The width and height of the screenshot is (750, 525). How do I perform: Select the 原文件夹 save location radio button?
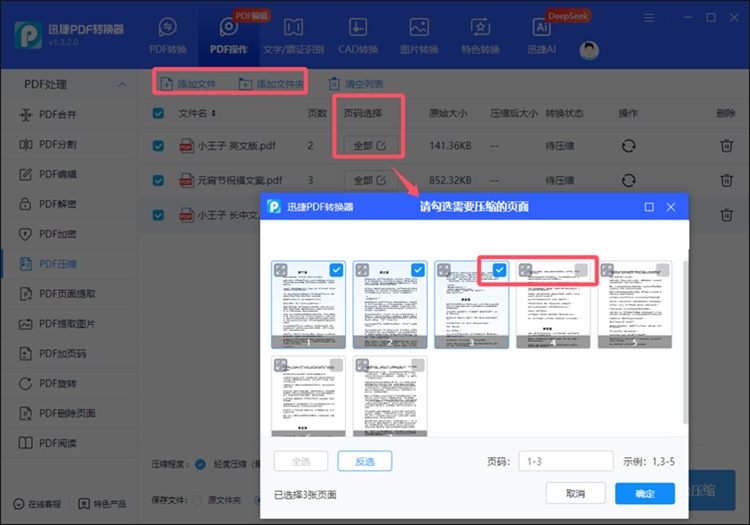(197, 501)
